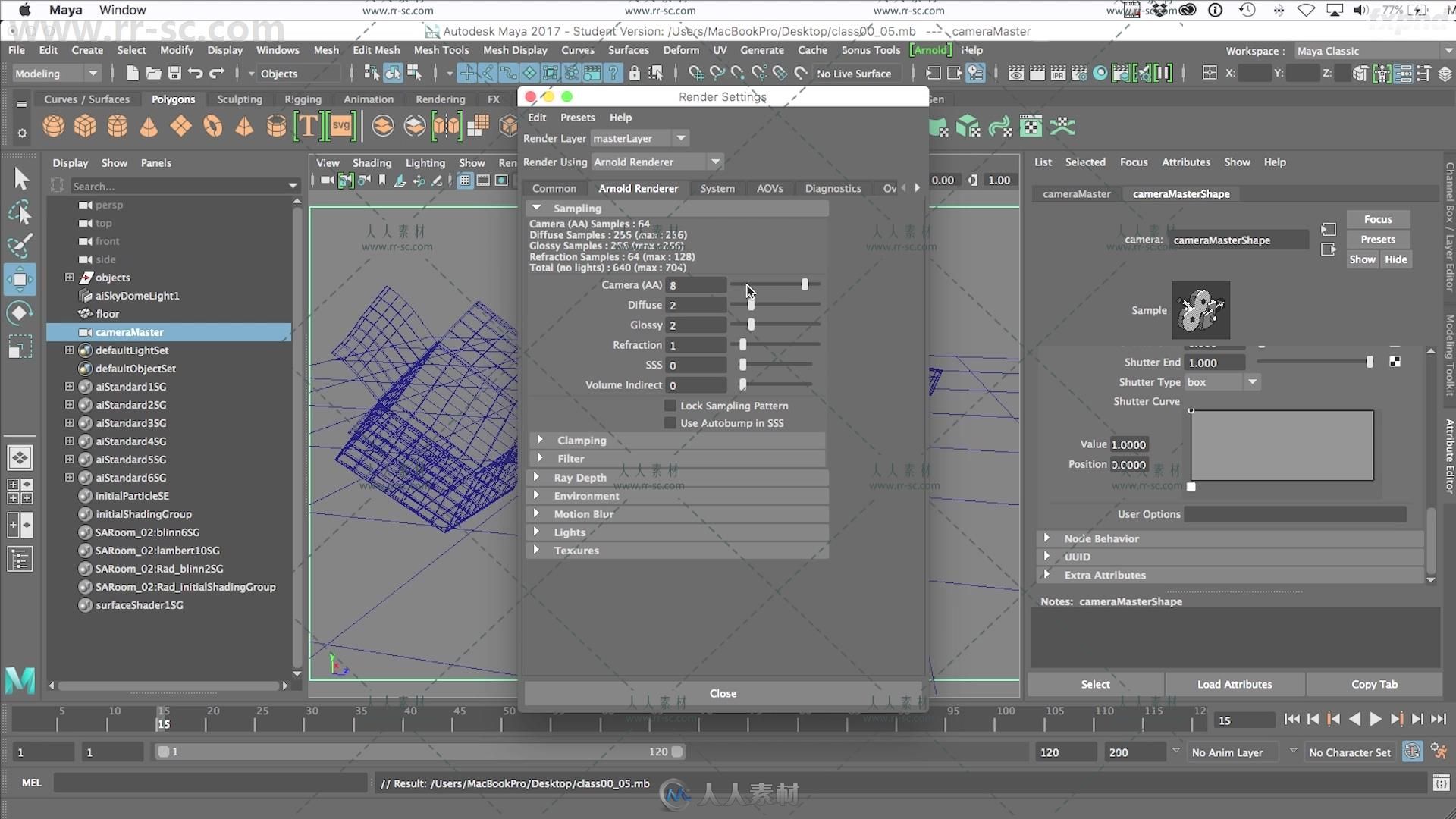Screen dimensions: 1456x819
Task: Toggle the wireframe display icon in viewport
Action: [x=465, y=180]
